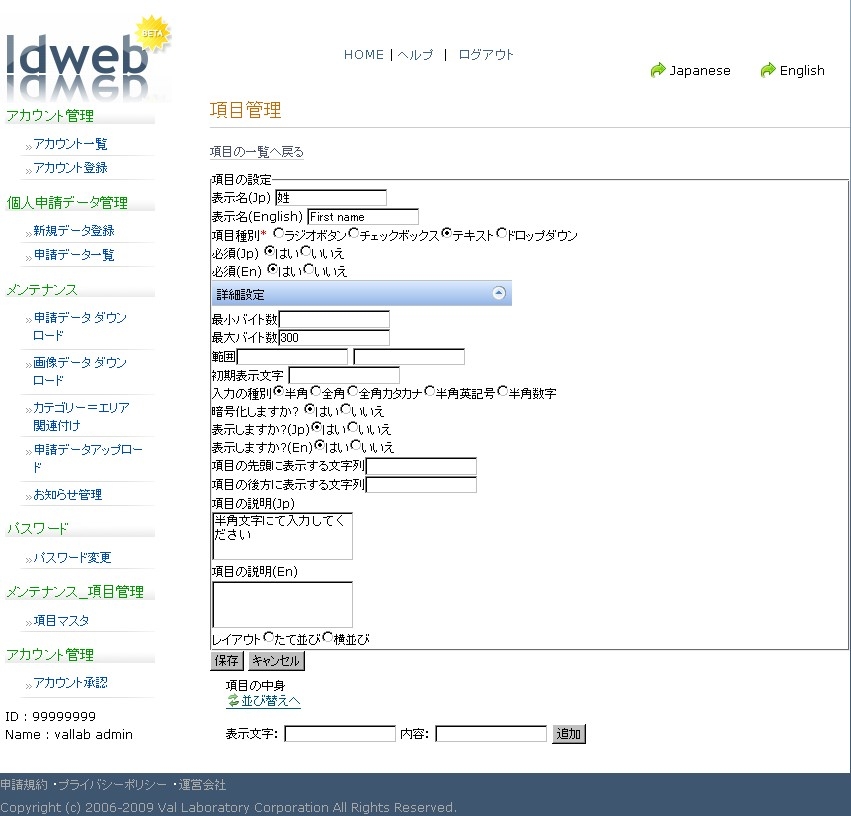This screenshot has height=816, width=851.
Task: Open カテゴリー=エリア関連付け in sidebar
Action: click(x=81, y=416)
